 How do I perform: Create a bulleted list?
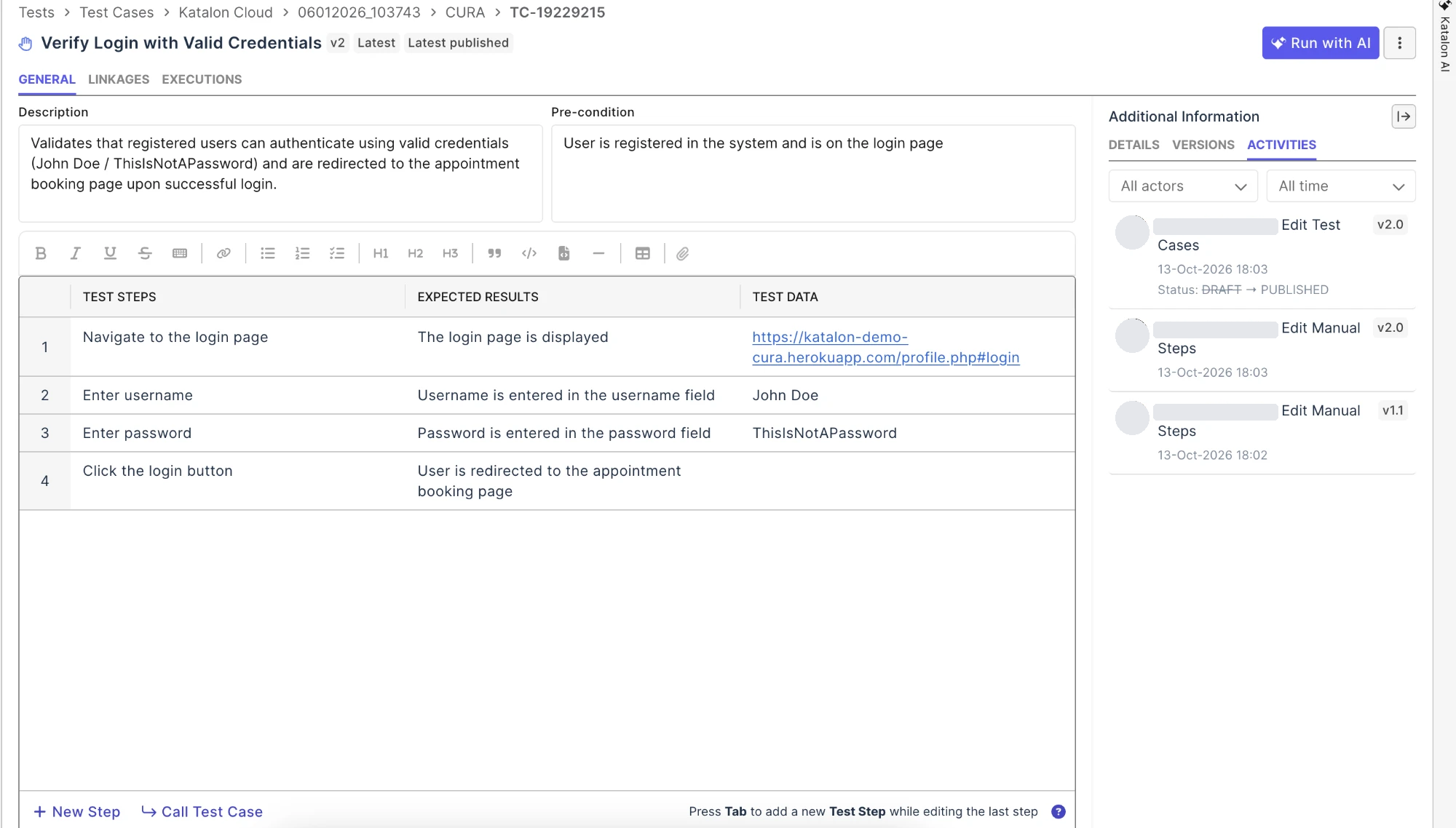(x=268, y=253)
